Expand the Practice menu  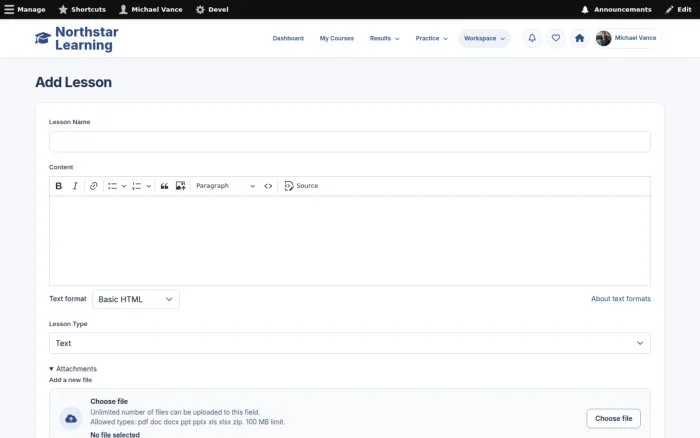point(432,38)
